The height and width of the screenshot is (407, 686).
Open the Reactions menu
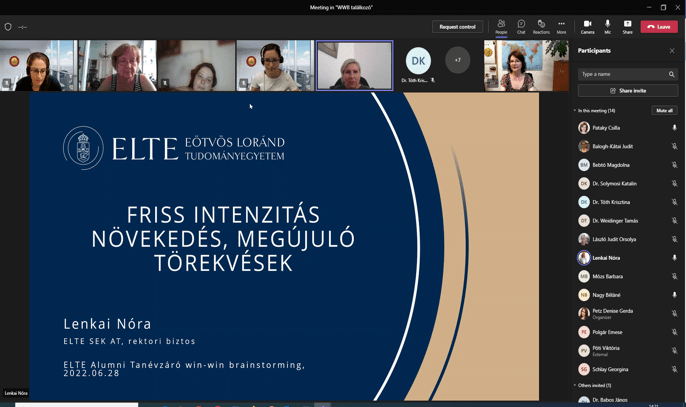[x=541, y=26]
